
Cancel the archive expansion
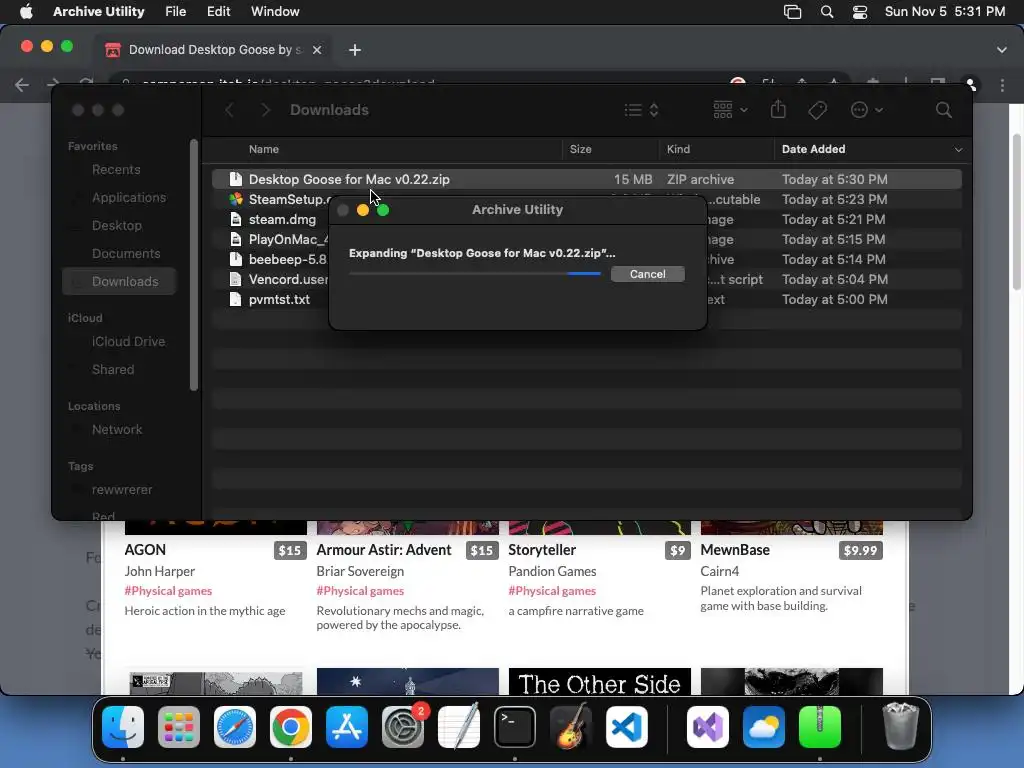coord(647,274)
